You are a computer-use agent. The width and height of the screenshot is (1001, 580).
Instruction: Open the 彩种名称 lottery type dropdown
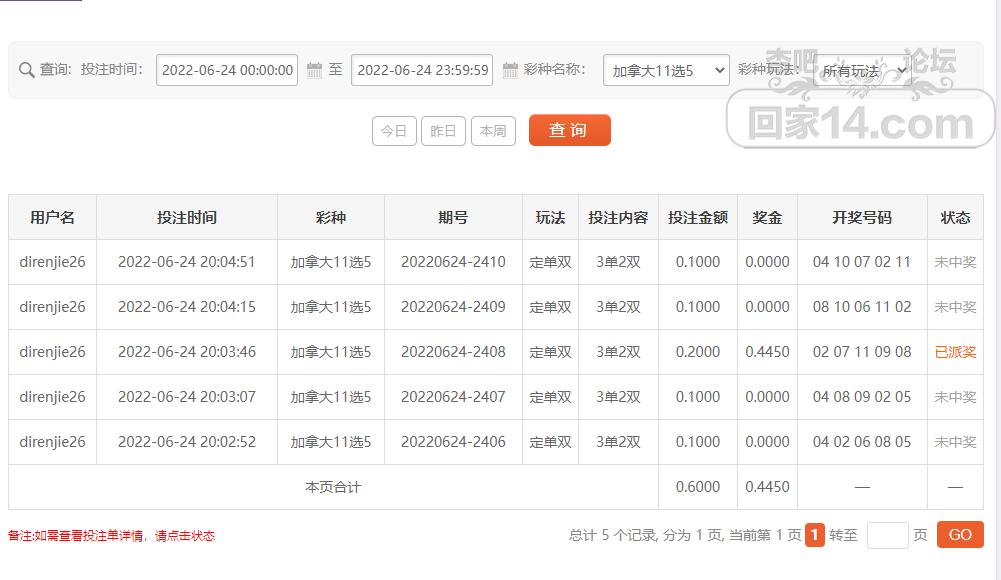point(665,70)
